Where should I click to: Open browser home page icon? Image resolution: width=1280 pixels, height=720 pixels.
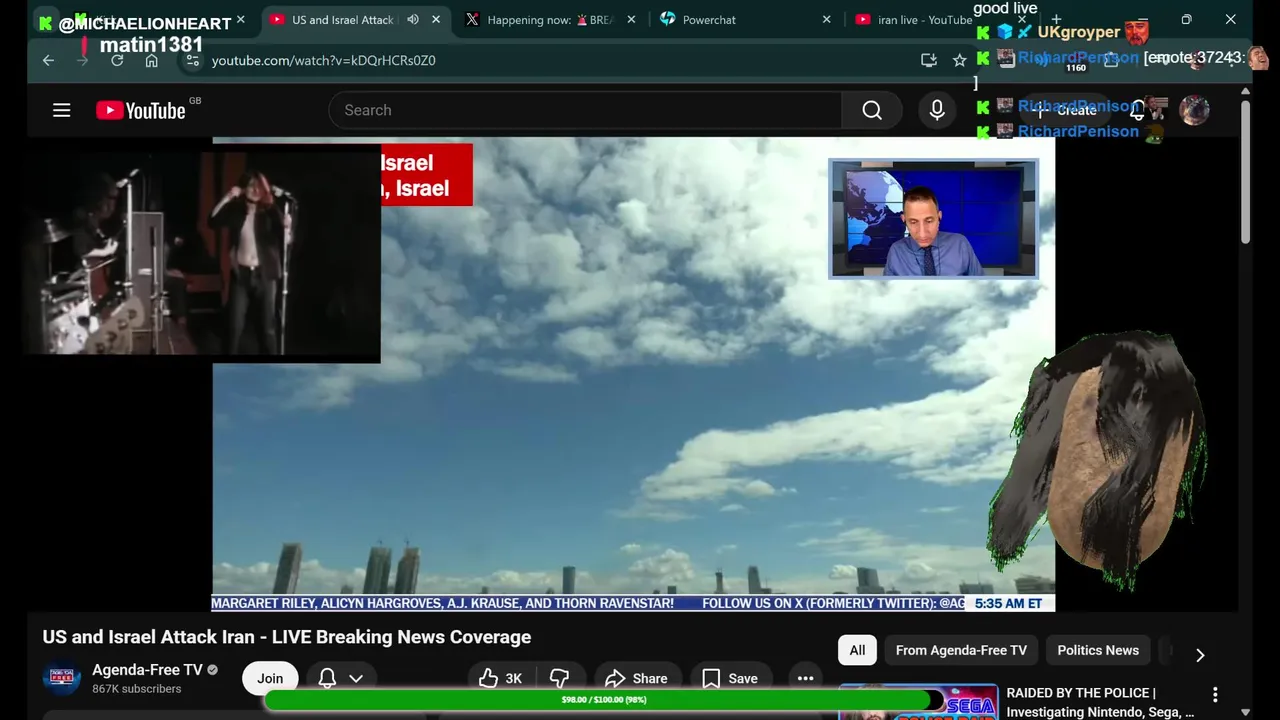pyautogui.click(x=151, y=60)
